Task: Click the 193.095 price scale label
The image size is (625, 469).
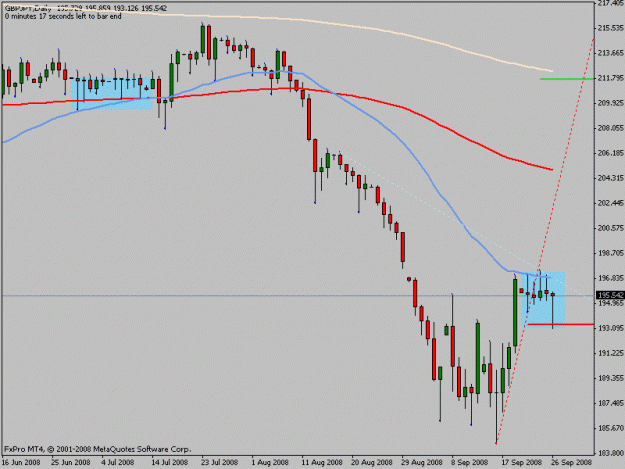Action: (x=610, y=328)
